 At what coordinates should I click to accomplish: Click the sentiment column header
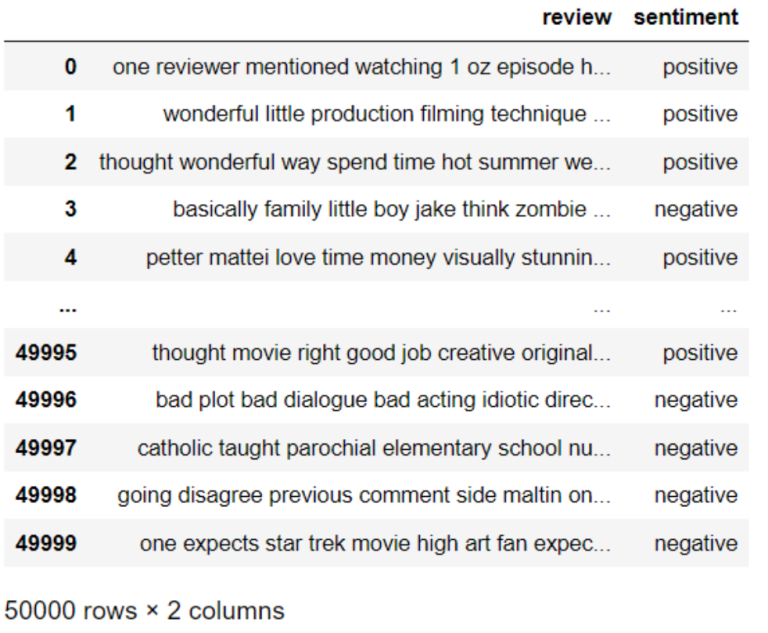coord(685,18)
